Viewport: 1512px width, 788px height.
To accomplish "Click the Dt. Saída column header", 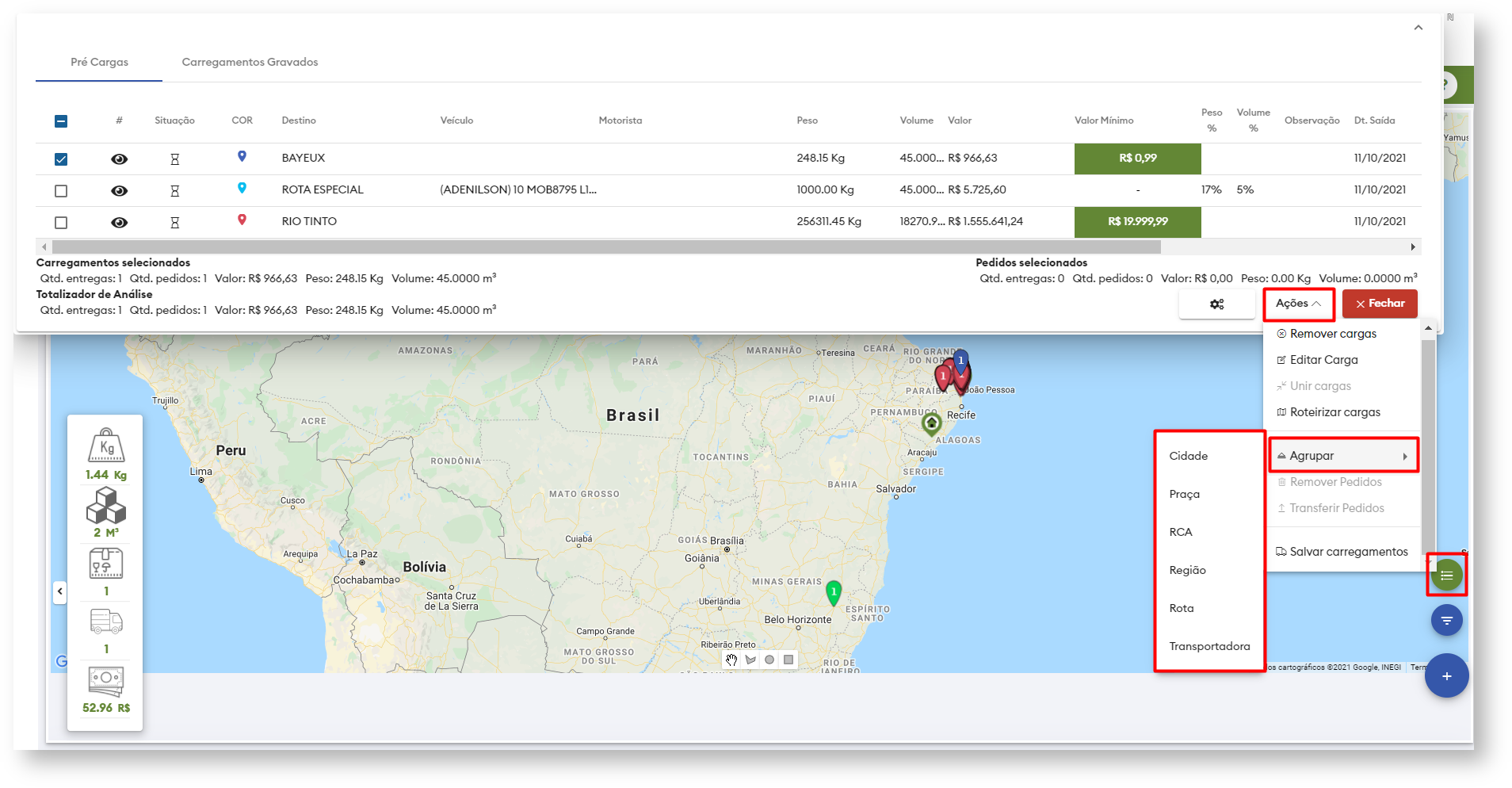I will point(1375,120).
